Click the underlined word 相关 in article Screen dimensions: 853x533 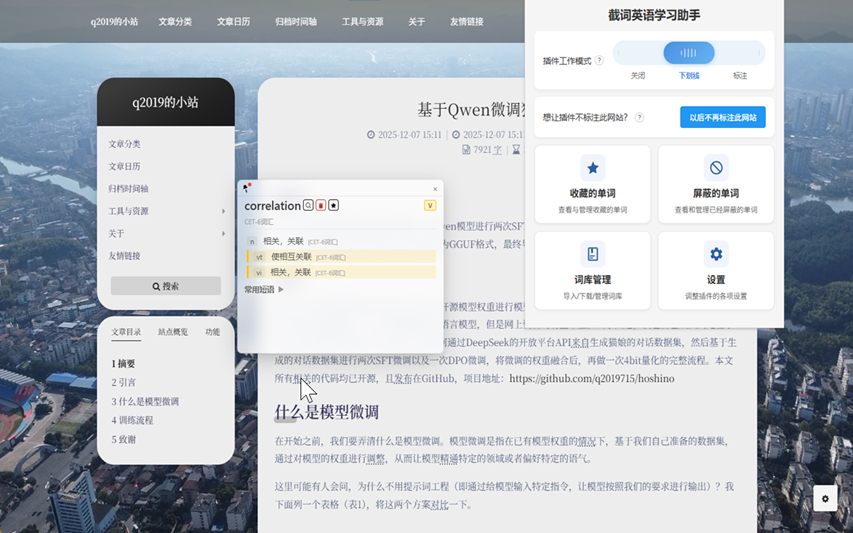pos(302,379)
